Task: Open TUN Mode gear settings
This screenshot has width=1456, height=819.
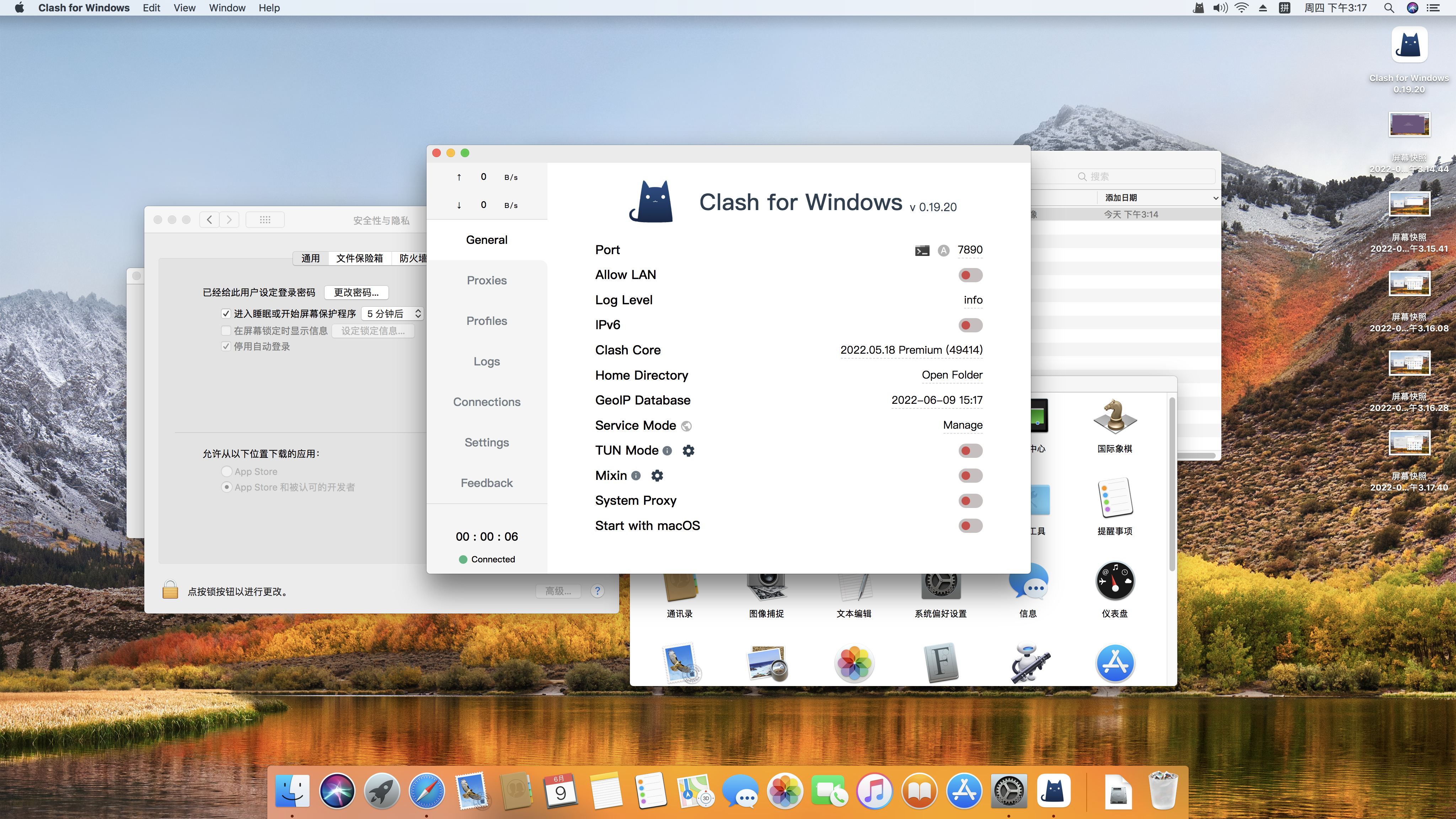Action: tap(689, 450)
